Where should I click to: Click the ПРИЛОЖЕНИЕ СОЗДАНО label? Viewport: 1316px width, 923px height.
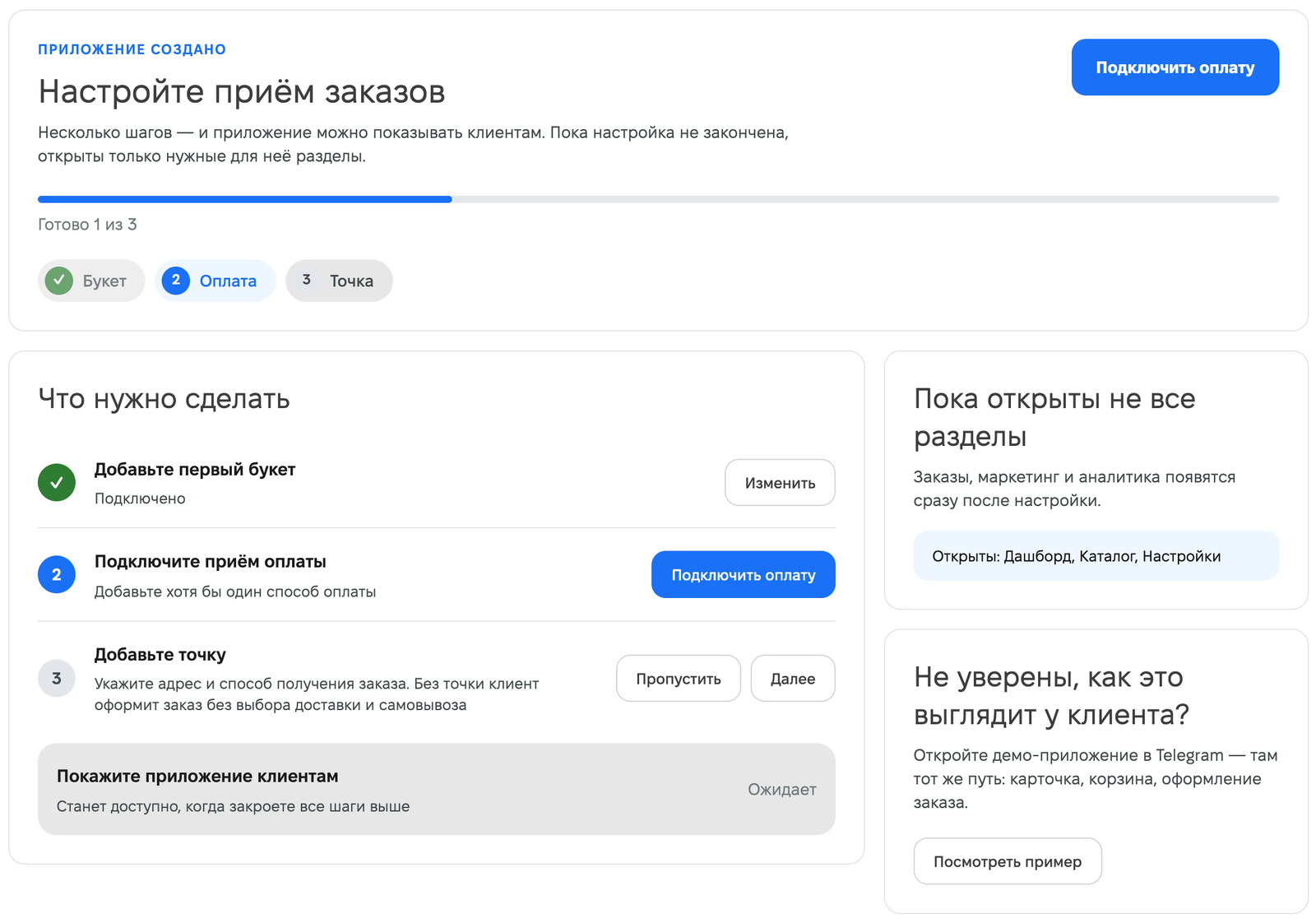tap(132, 49)
